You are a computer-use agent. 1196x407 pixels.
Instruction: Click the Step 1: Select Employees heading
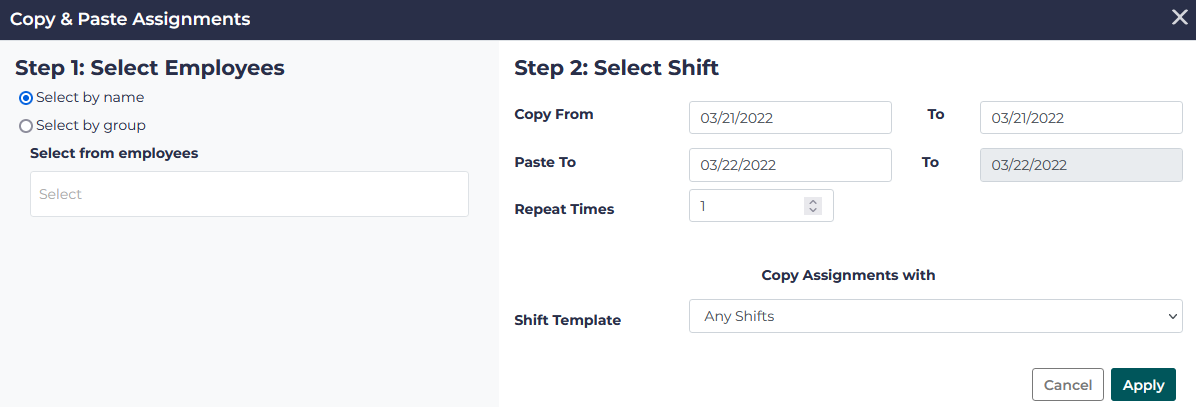pos(150,68)
